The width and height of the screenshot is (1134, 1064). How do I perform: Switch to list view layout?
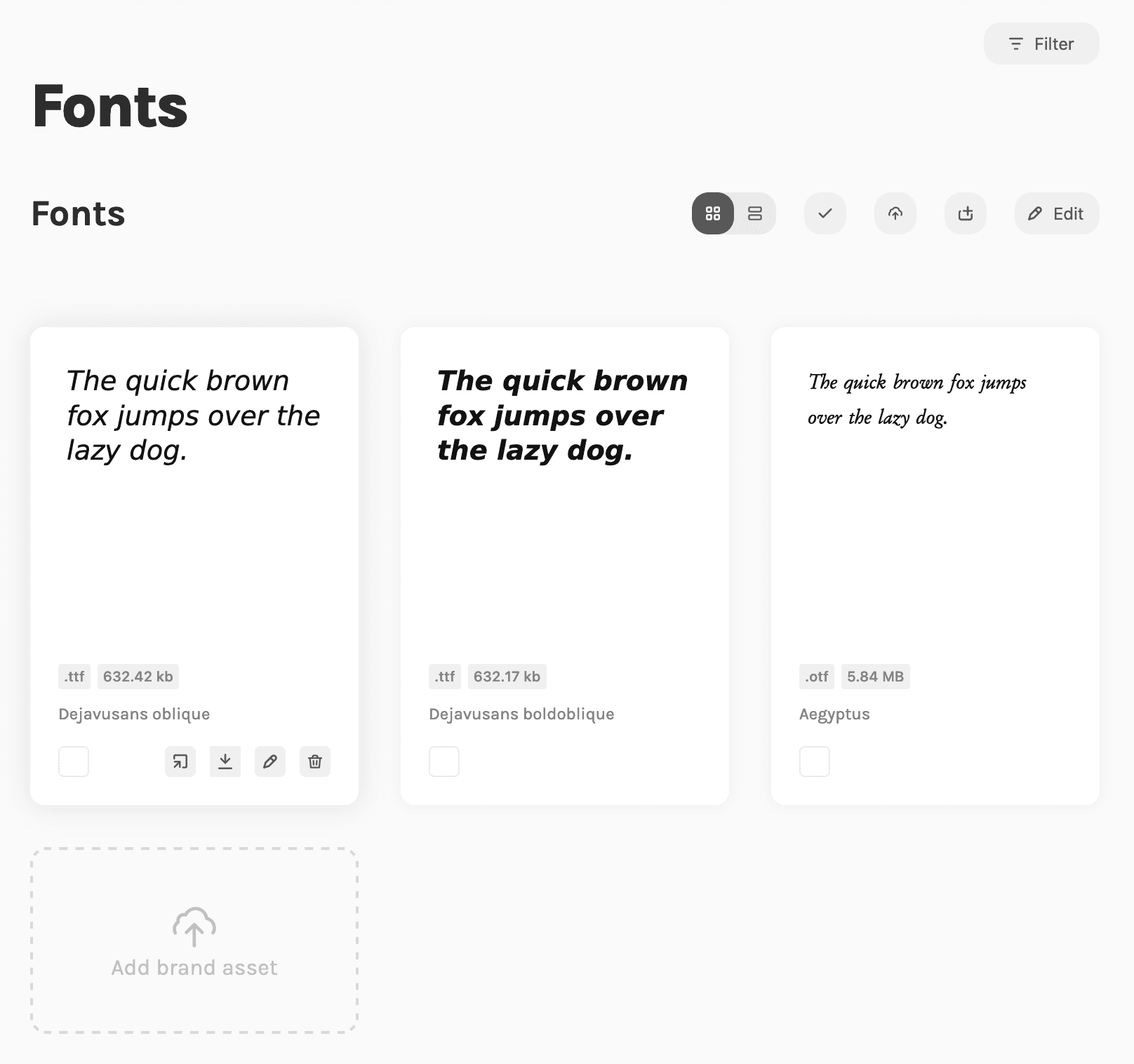[755, 213]
